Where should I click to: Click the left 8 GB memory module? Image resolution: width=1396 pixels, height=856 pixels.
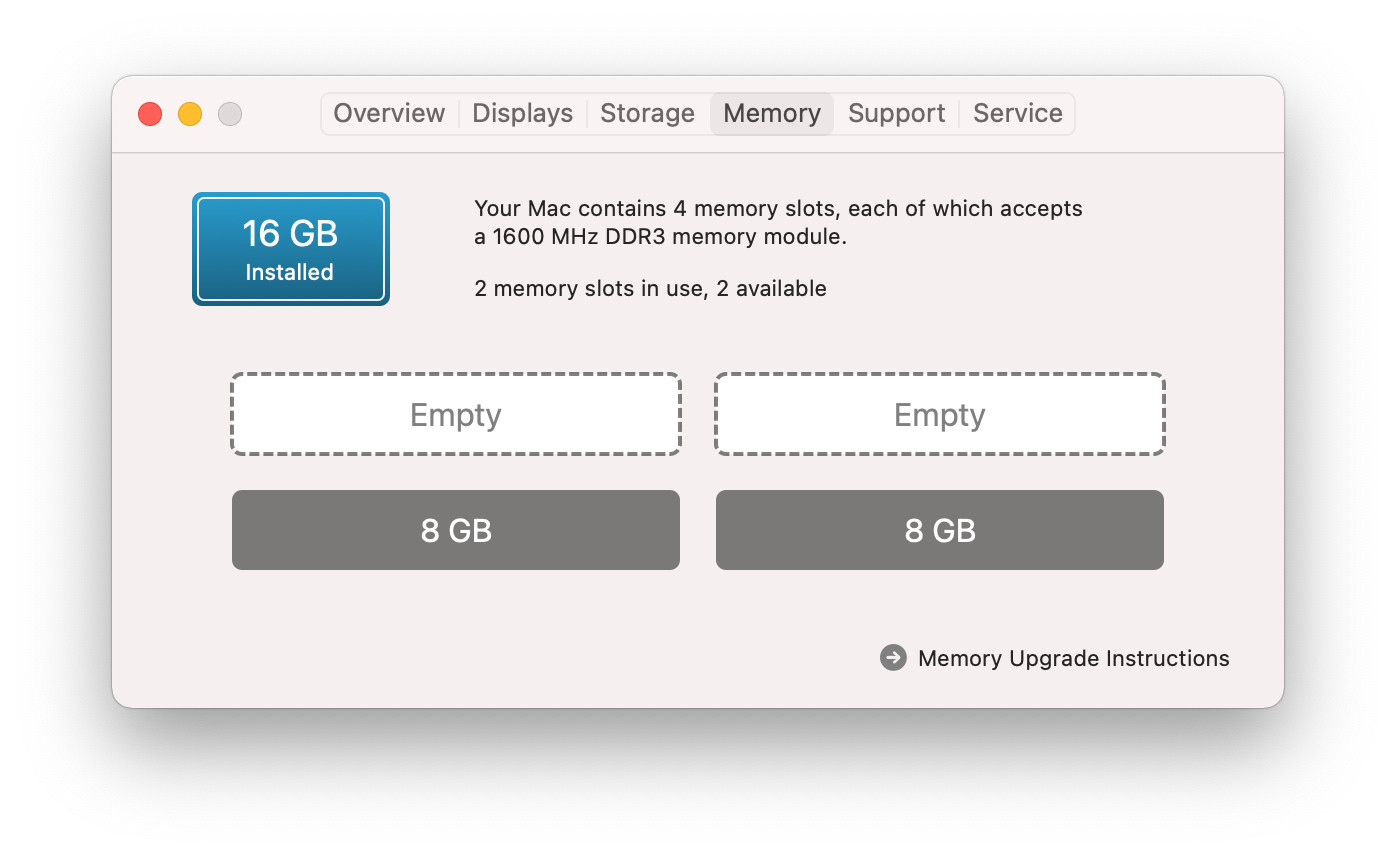(x=456, y=530)
